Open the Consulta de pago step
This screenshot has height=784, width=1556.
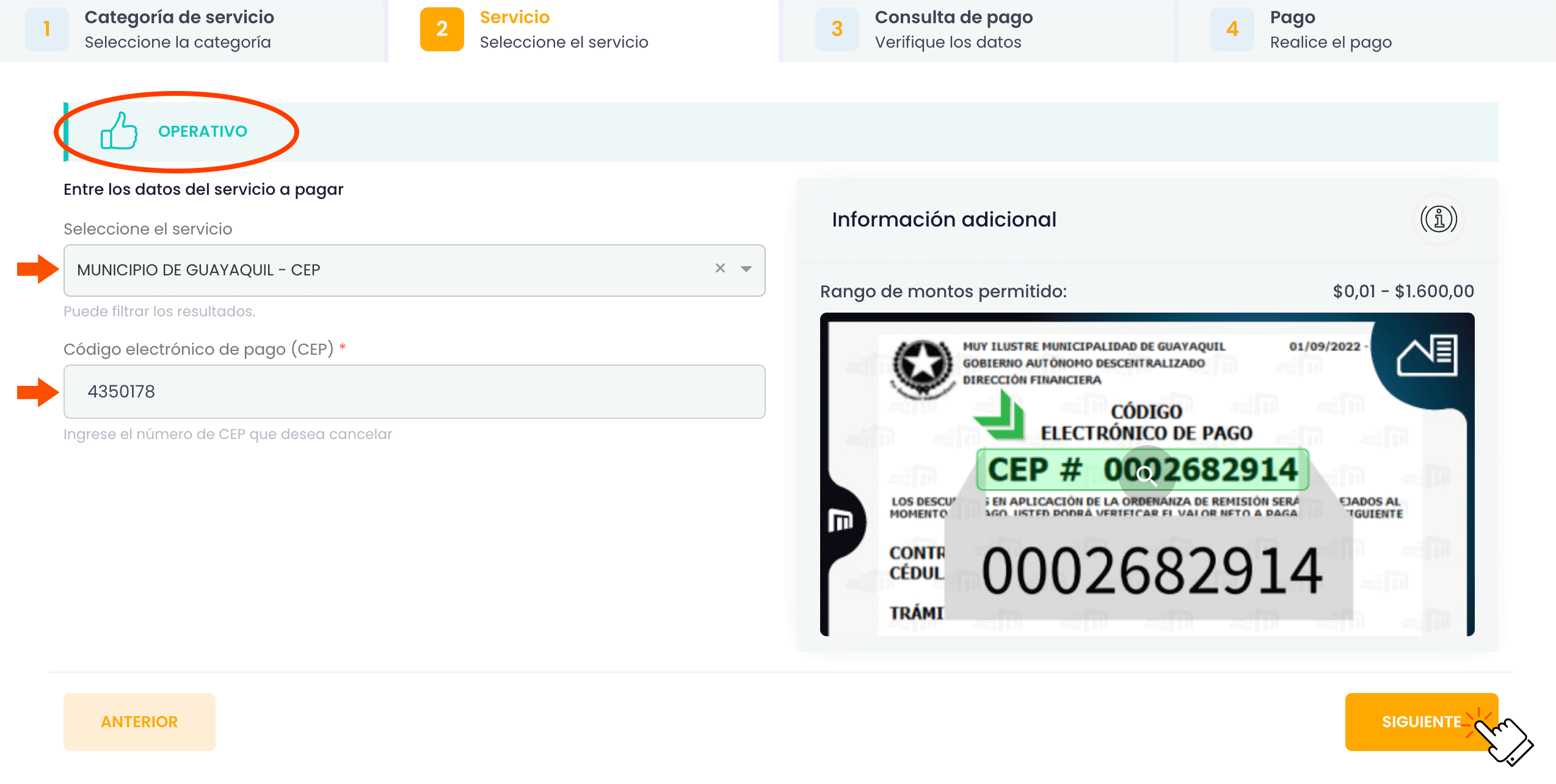pos(977,30)
